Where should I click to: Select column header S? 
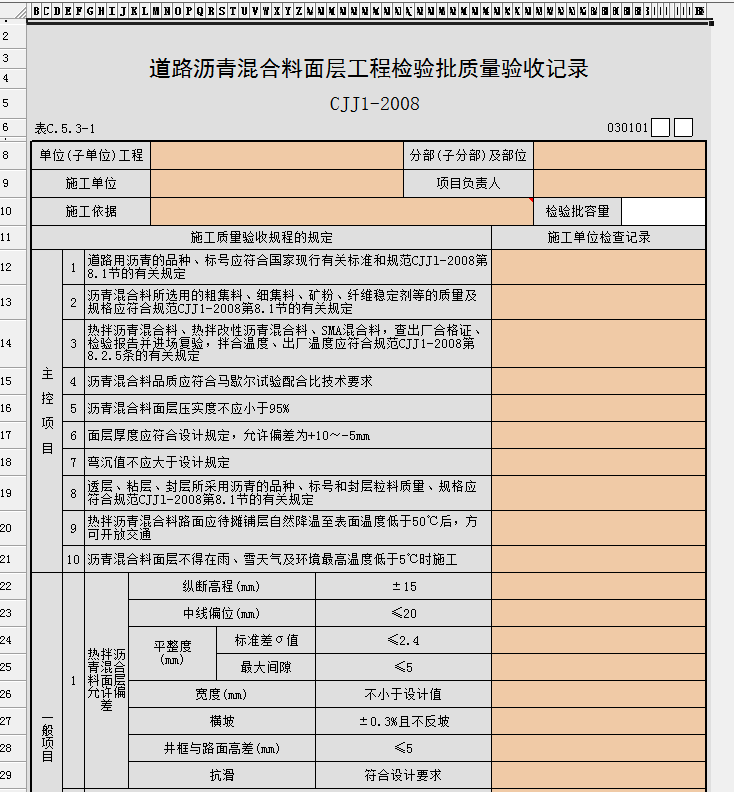[x=222, y=11]
